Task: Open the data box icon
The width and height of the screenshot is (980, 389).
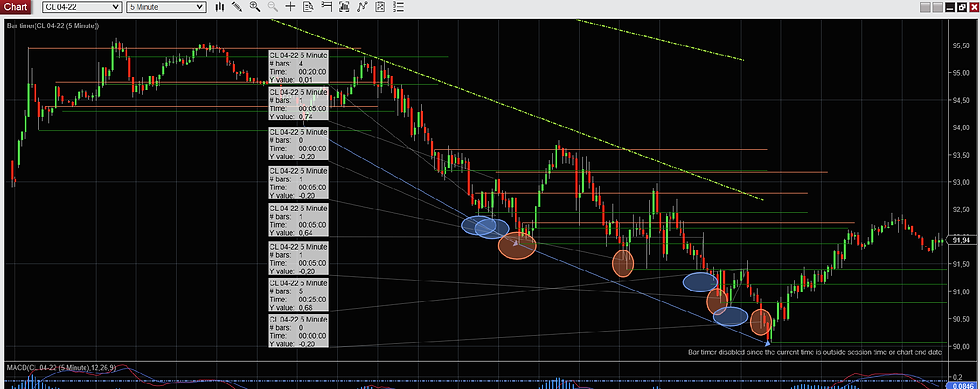Action: tap(308, 7)
